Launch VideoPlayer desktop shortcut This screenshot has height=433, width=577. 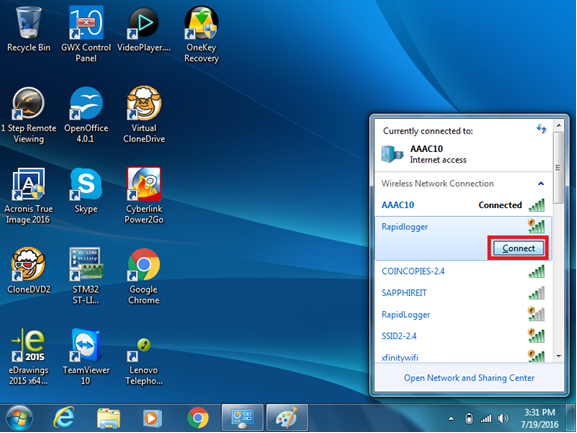coord(144,29)
